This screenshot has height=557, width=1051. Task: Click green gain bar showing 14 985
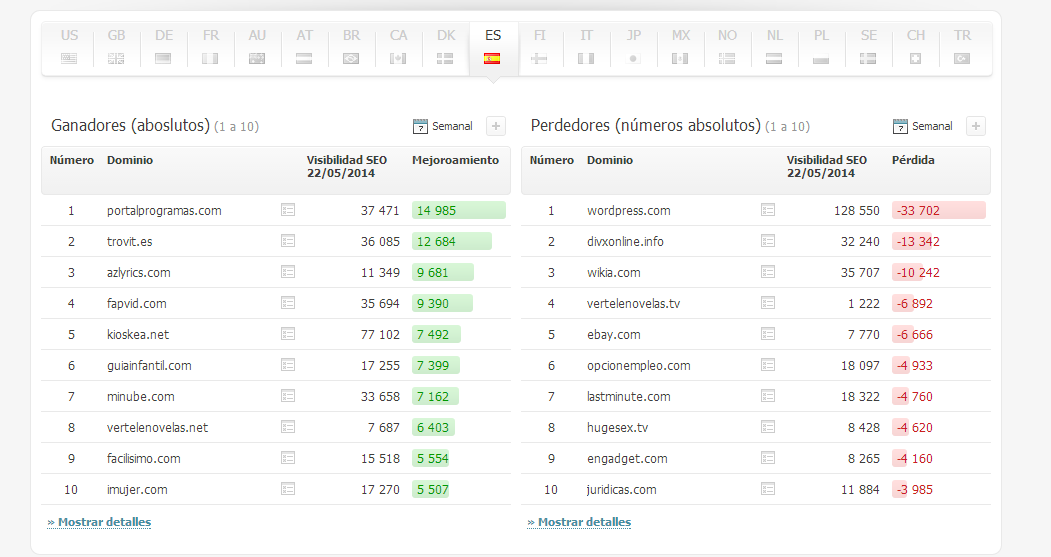tap(458, 210)
